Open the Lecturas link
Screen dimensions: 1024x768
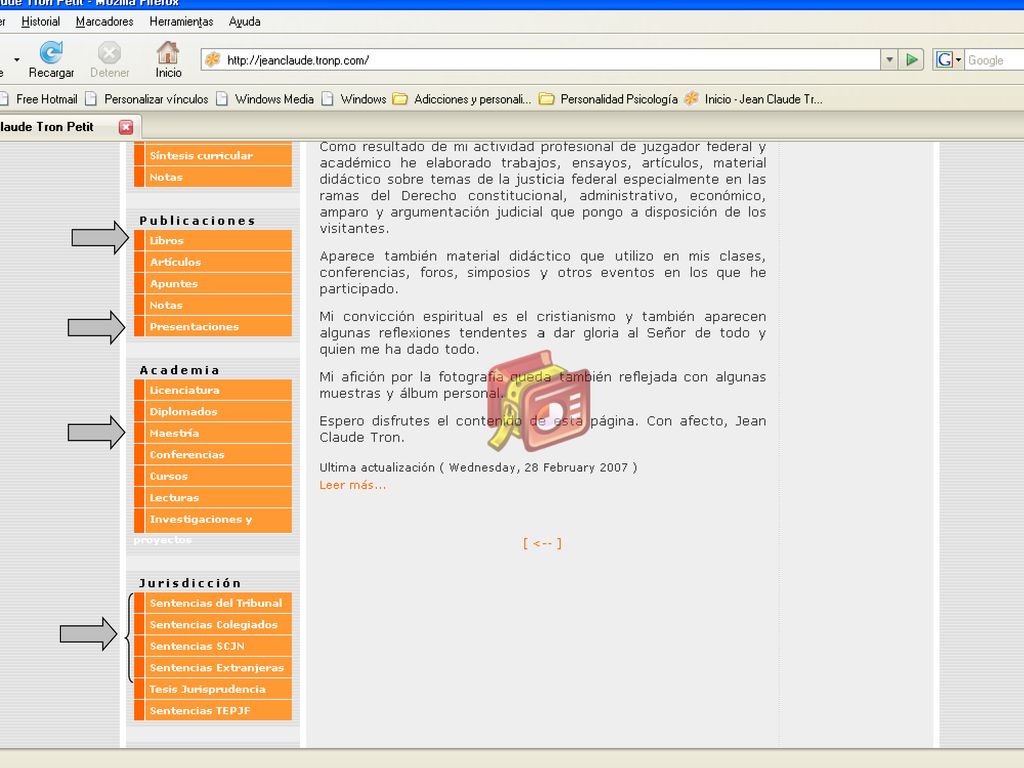pos(213,498)
